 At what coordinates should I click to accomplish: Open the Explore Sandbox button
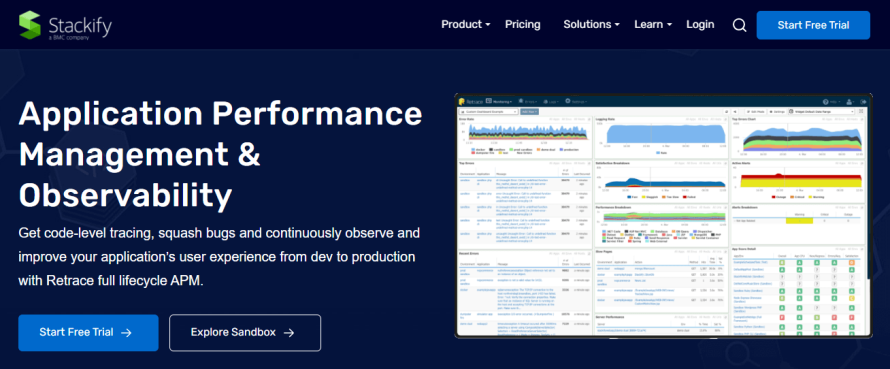tap(245, 333)
